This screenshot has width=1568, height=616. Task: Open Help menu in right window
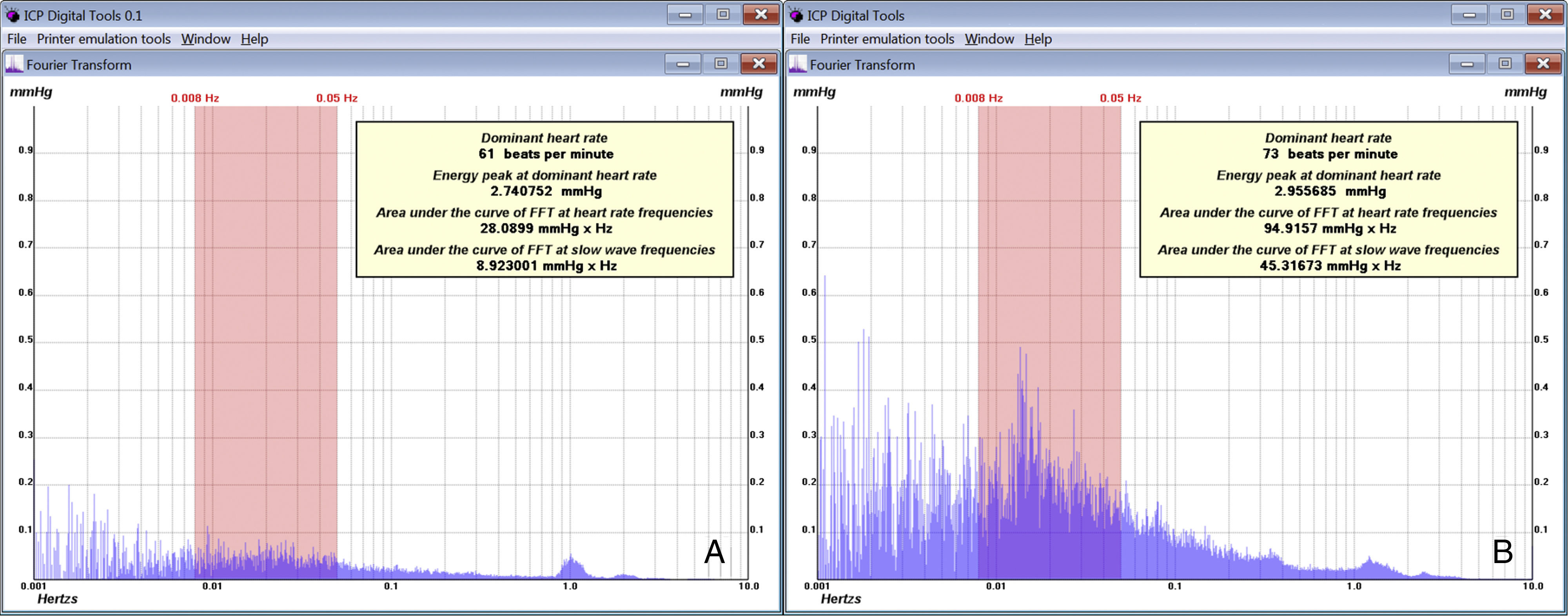tap(1038, 39)
